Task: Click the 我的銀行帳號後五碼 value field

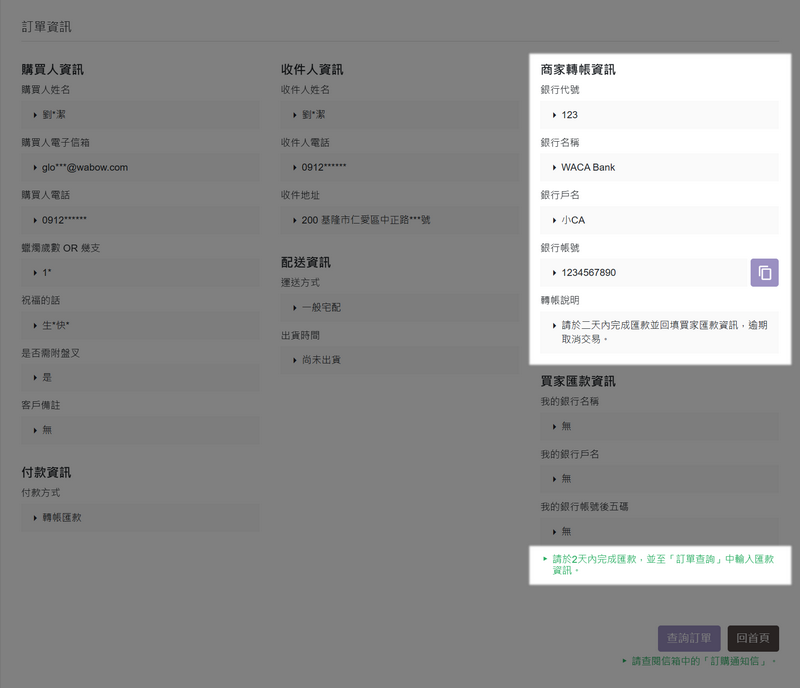Action: coord(659,531)
